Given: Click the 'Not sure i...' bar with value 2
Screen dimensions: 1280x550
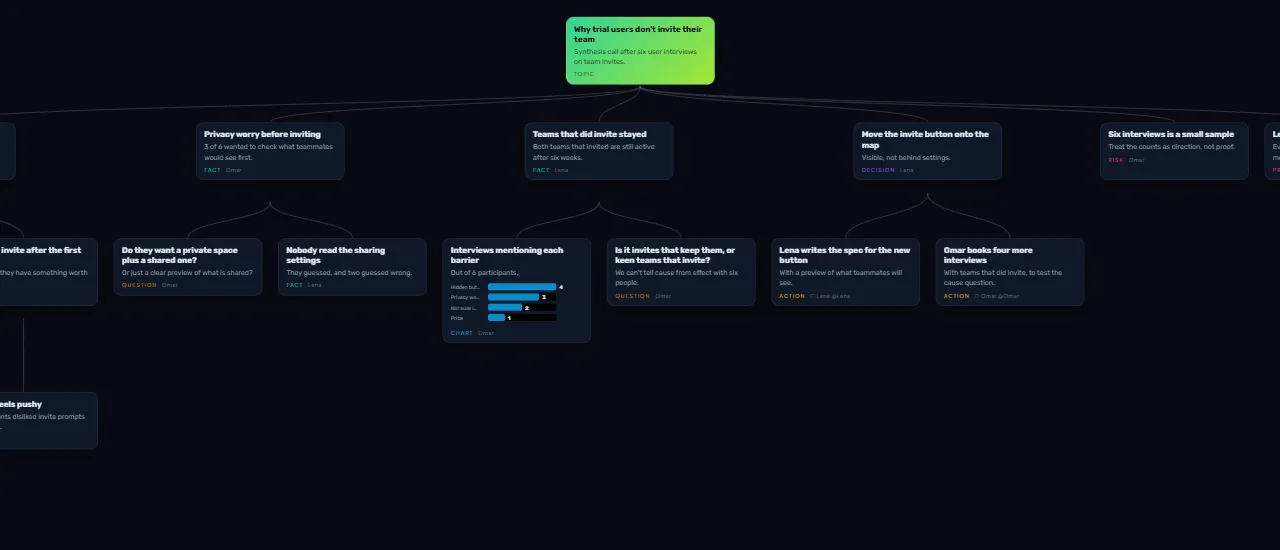Looking at the screenshot, I should (505, 308).
